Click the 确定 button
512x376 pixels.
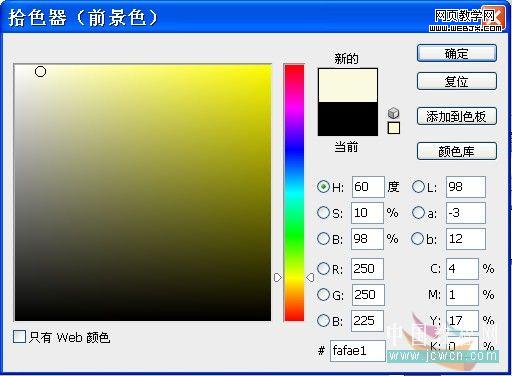[x=457, y=53]
